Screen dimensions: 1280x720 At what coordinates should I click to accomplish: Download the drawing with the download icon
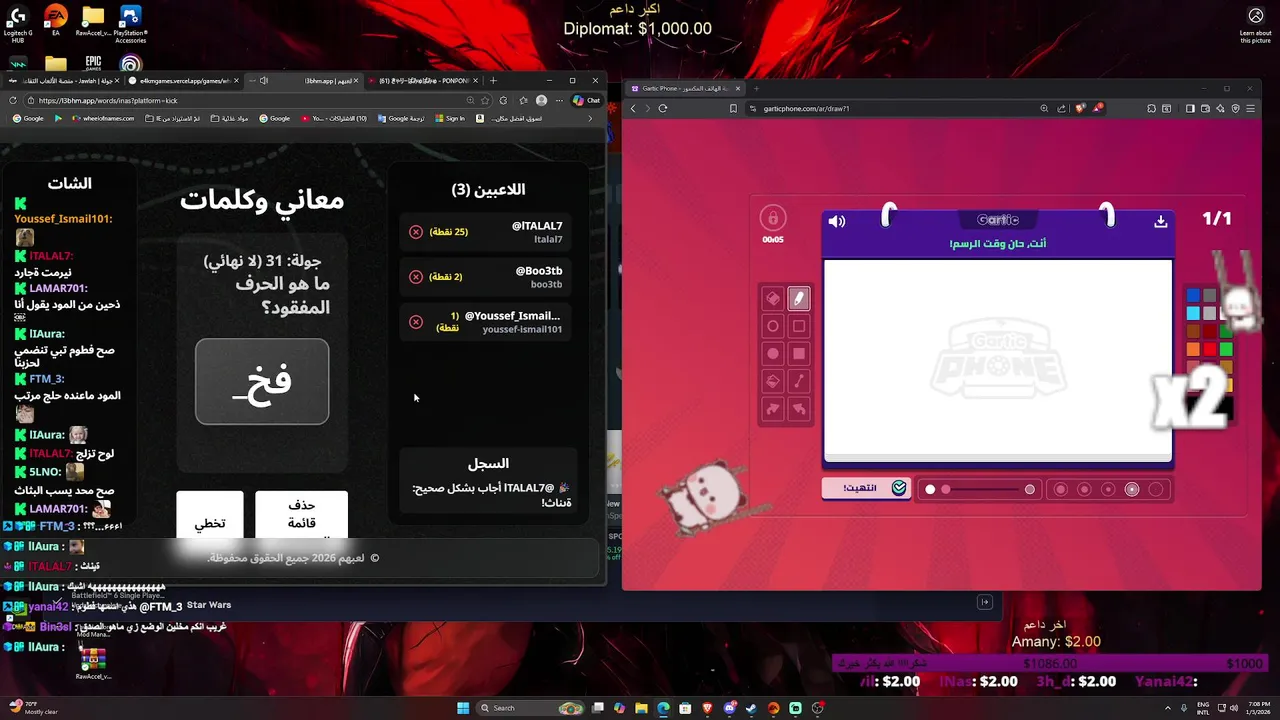[x=1160, y=221]
